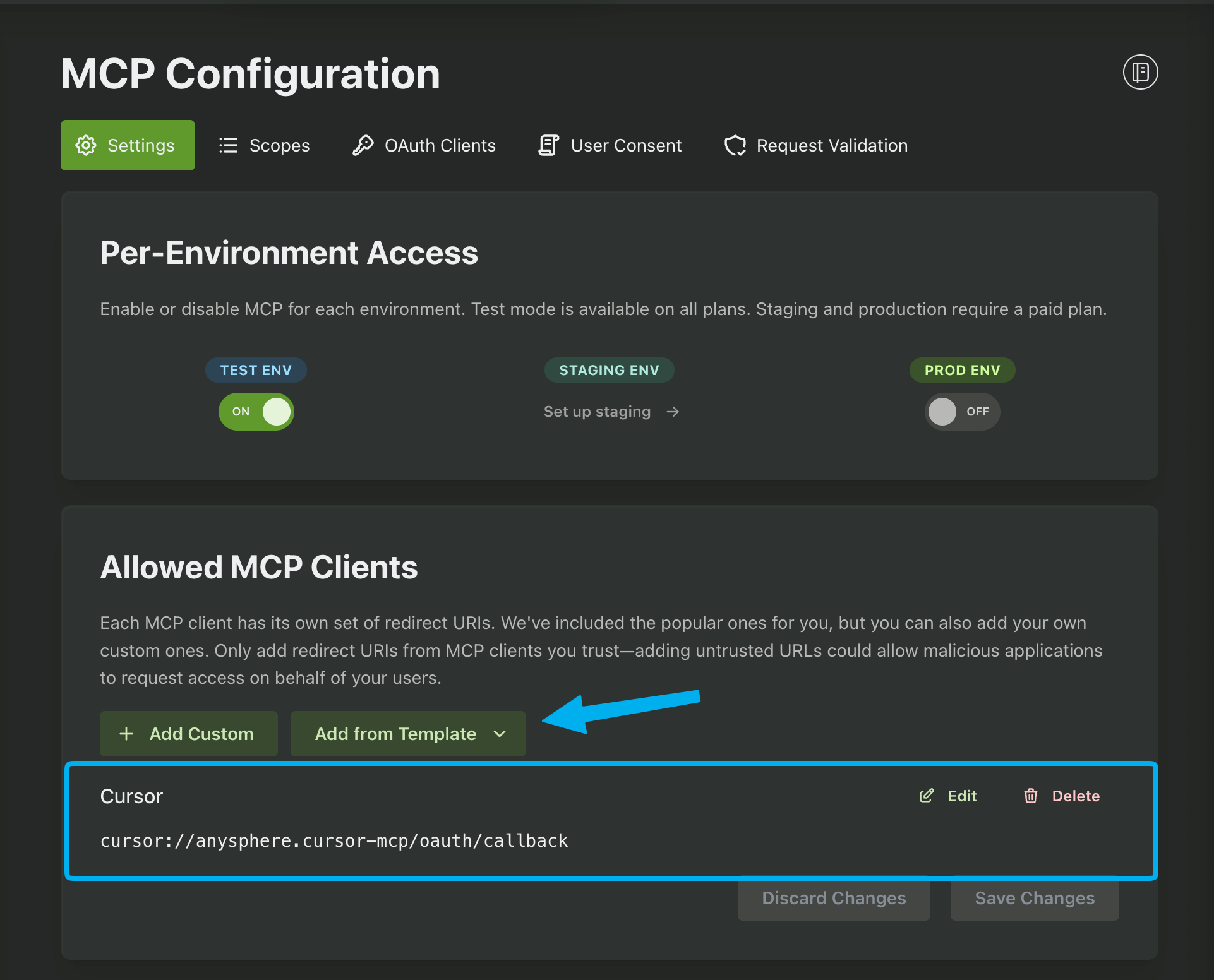Image resolution: width=1214 pixels, height=980 pixels.
Task: Click the pencil edit icon for Cursor
Action: 926,796
